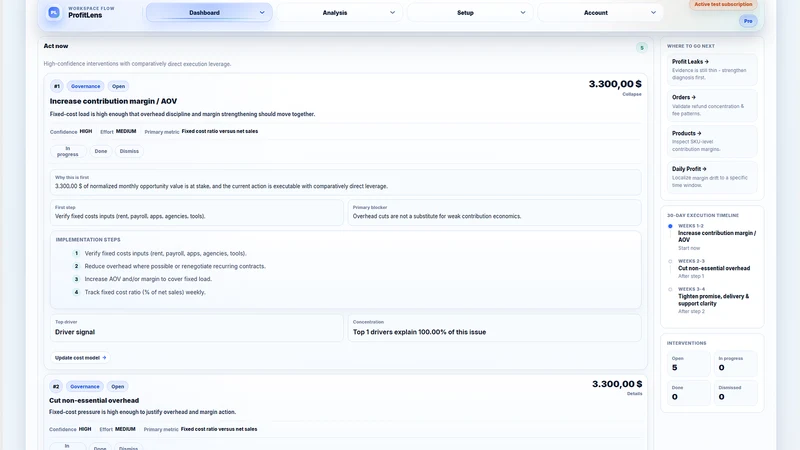Go to Products page

[x=712, y=141]
